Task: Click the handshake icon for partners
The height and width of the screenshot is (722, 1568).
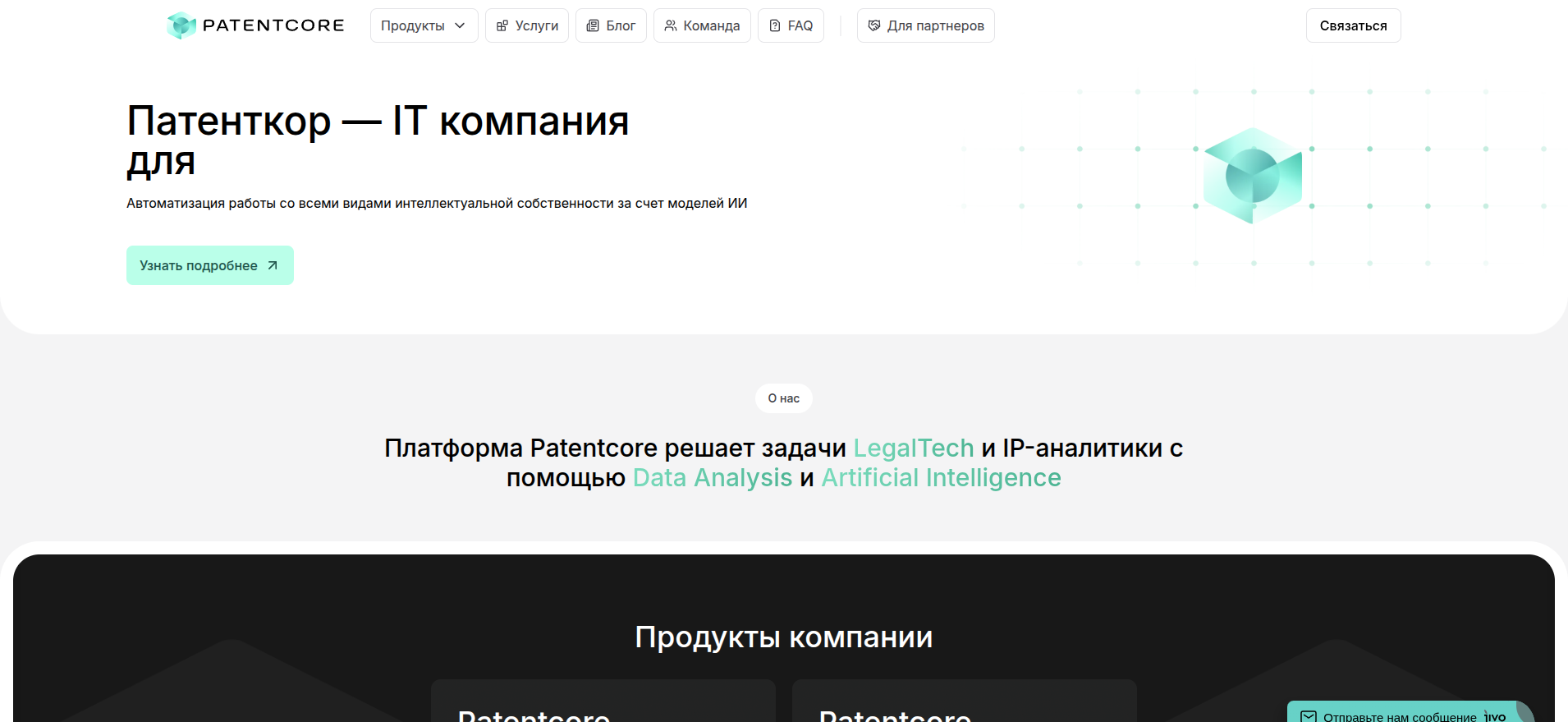Action: [x=874, y=25]
